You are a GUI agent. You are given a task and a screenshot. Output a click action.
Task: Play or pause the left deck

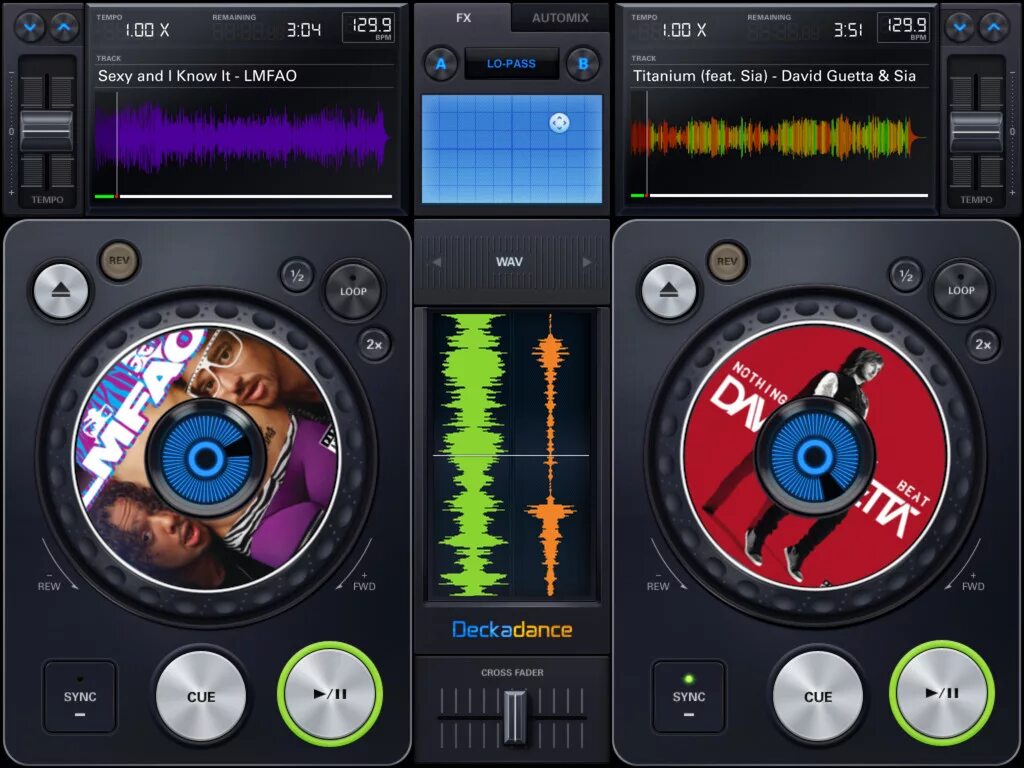click(x=330, y=694)
